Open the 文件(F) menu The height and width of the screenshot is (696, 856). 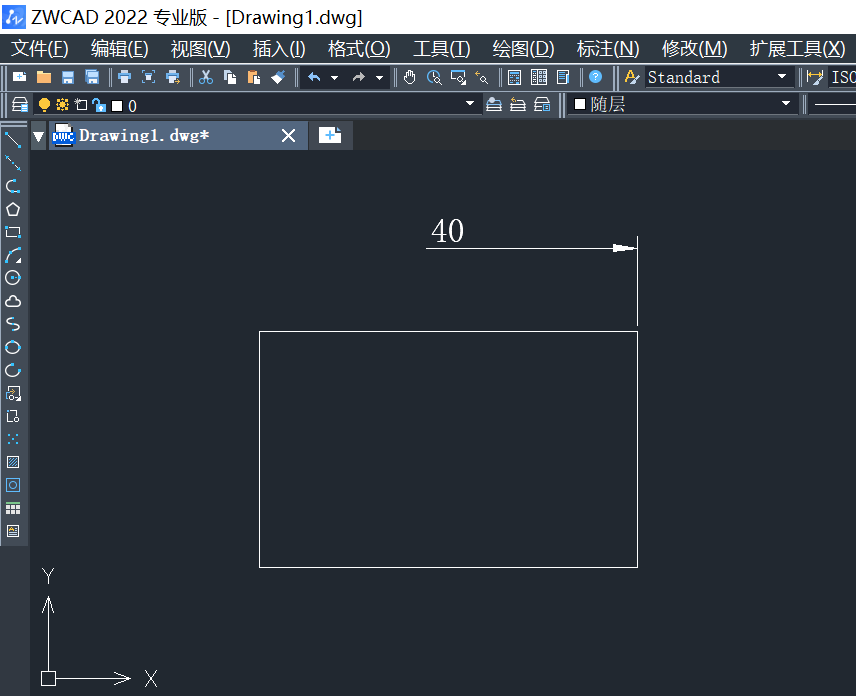40,49
